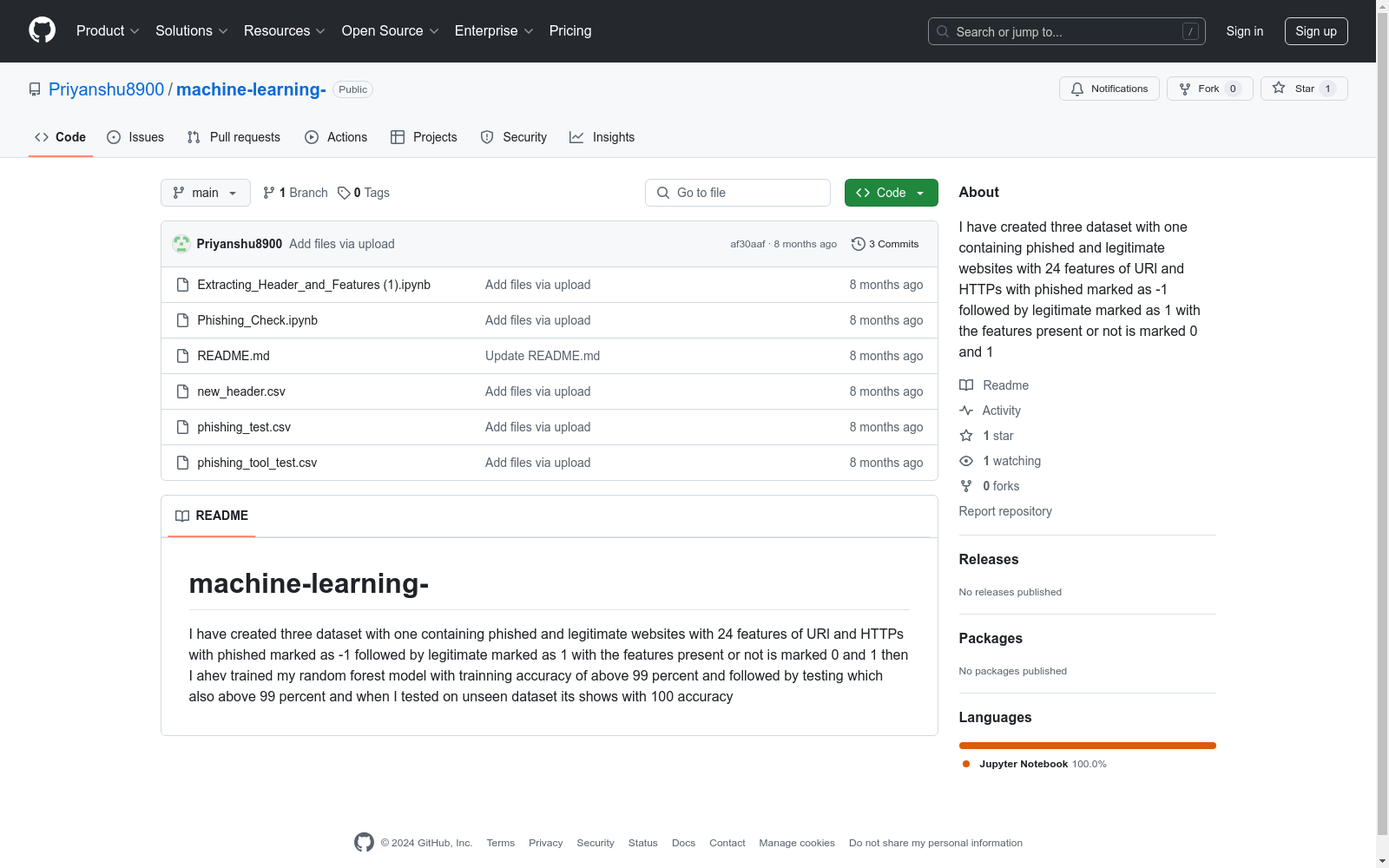This screenshot has height=868, width=1389.
Task: Click the book icon next to Readme in About
Action: click(966, 385)
